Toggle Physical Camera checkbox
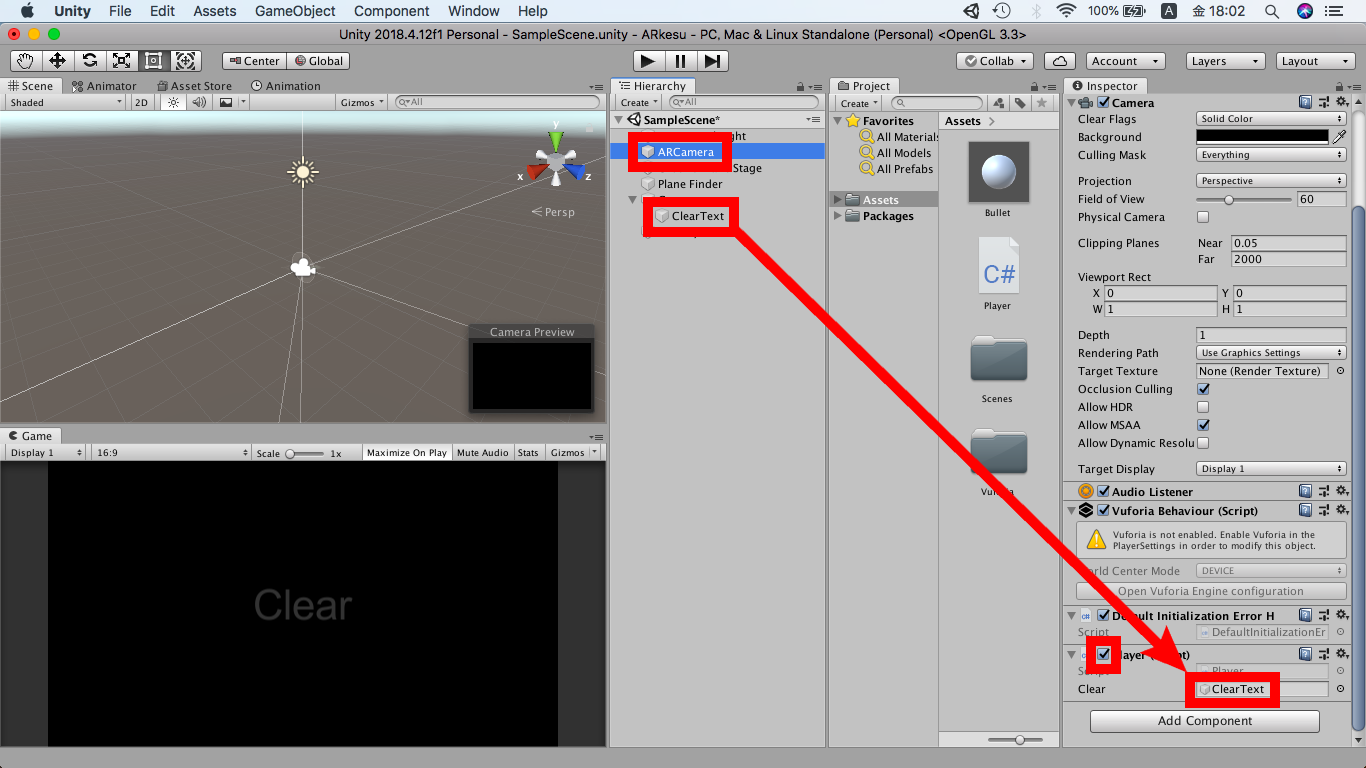 [1203, 217]
